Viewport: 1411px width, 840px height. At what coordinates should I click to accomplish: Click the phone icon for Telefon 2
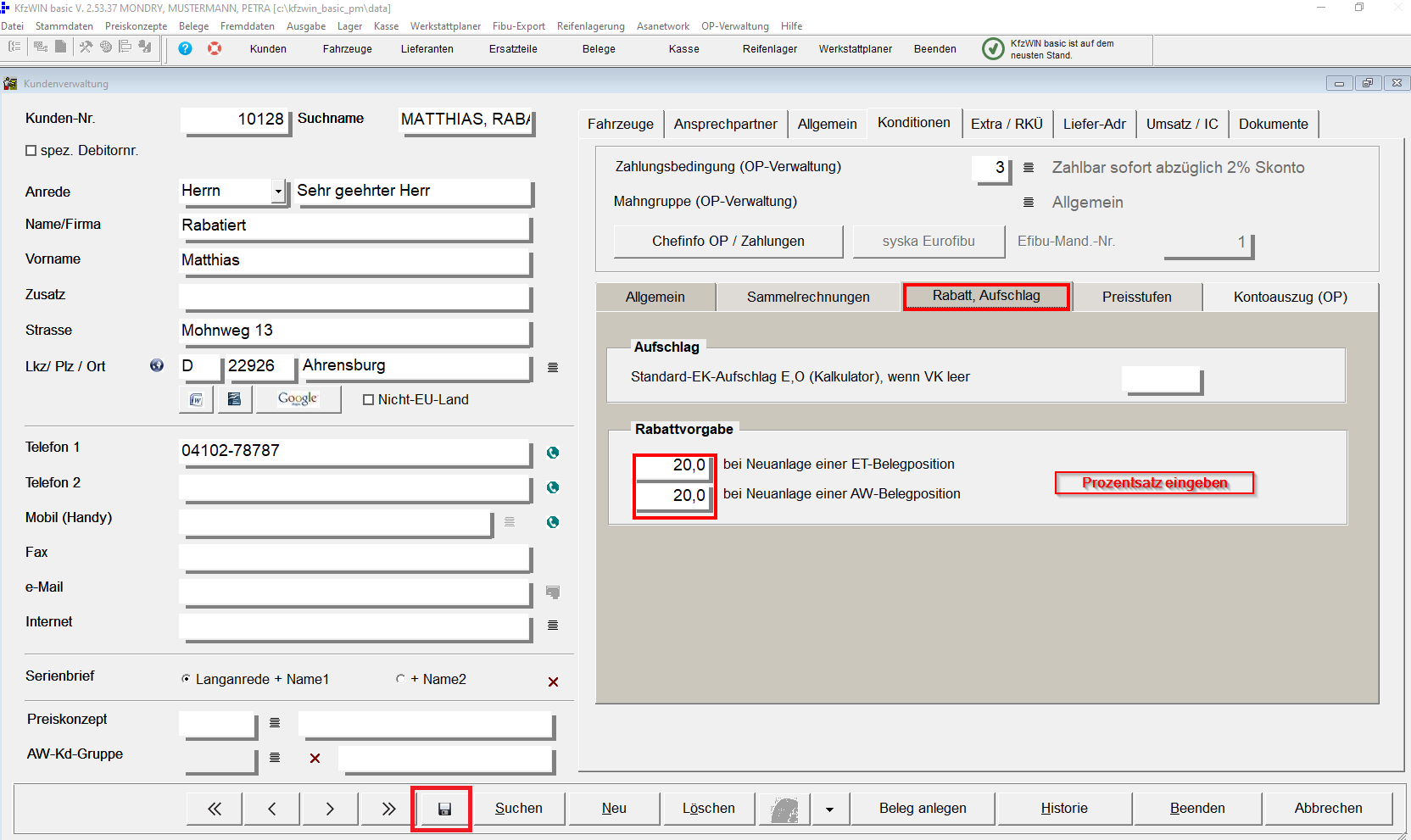coord(553,487)
